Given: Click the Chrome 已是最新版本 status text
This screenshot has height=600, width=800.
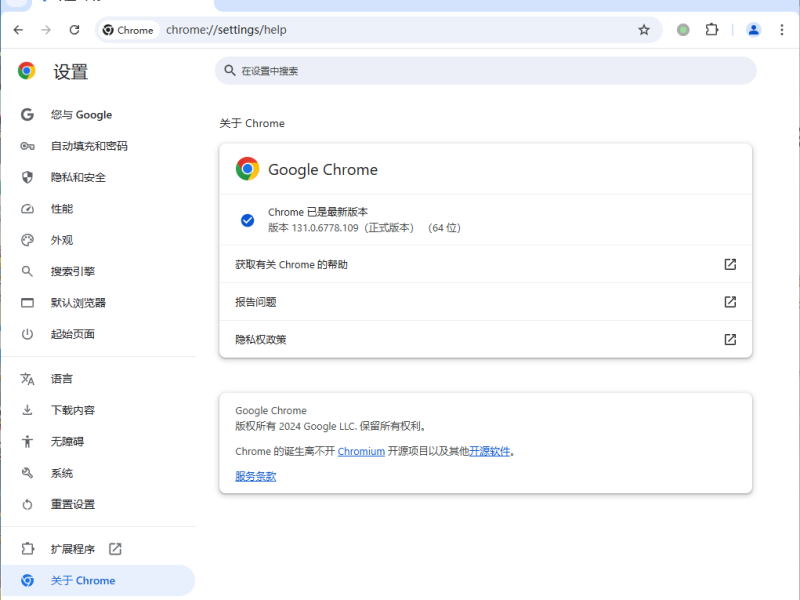Looking at the screenshot, I should point(318,212).
